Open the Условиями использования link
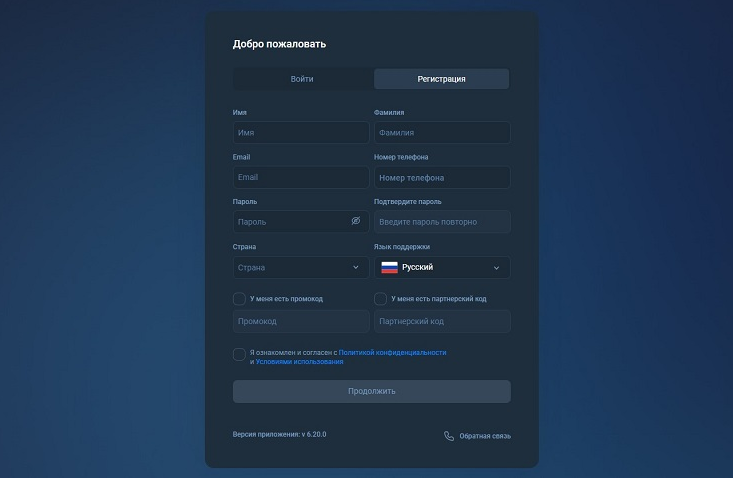Screen dimensions: 733x478 tap(299, 362)
